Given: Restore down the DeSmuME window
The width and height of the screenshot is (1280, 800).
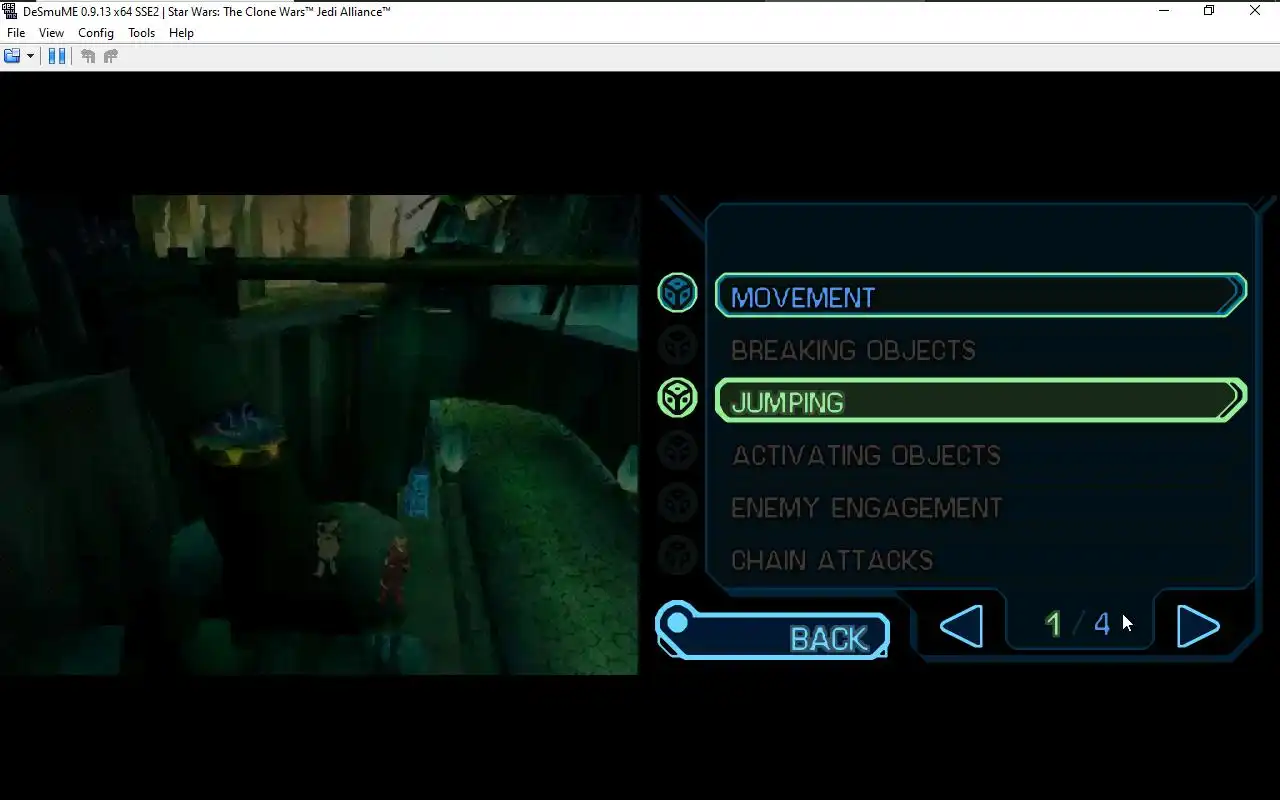Looking at the screenshot, I should coord(1209,11).
